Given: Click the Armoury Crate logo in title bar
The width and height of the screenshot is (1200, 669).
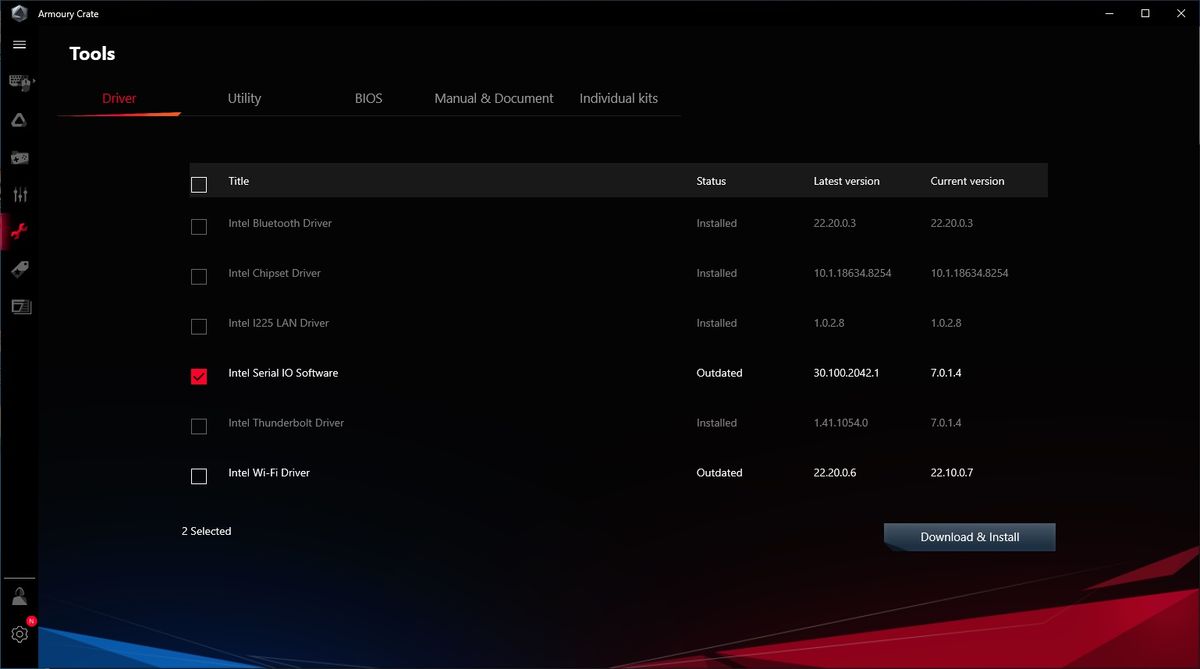Looking at the screenshot, I should click(x=18, y=14).
